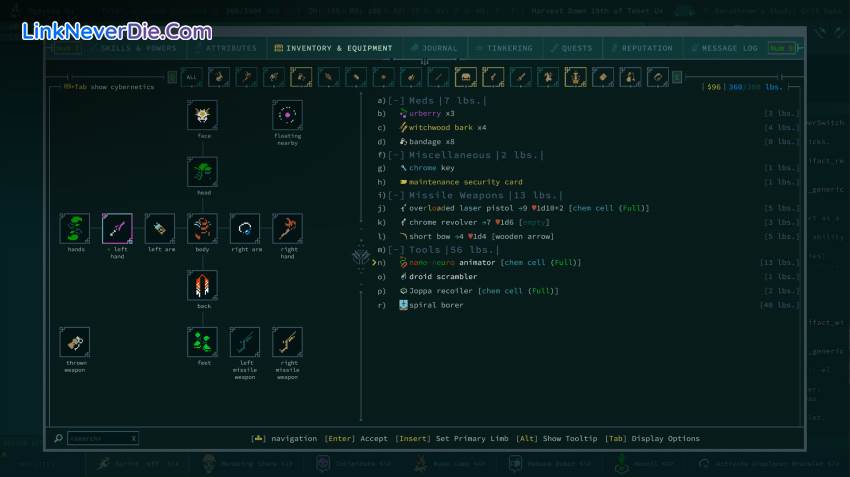Select the face equipment slot
Screen dimensions: 850x477
coord(202,115)
